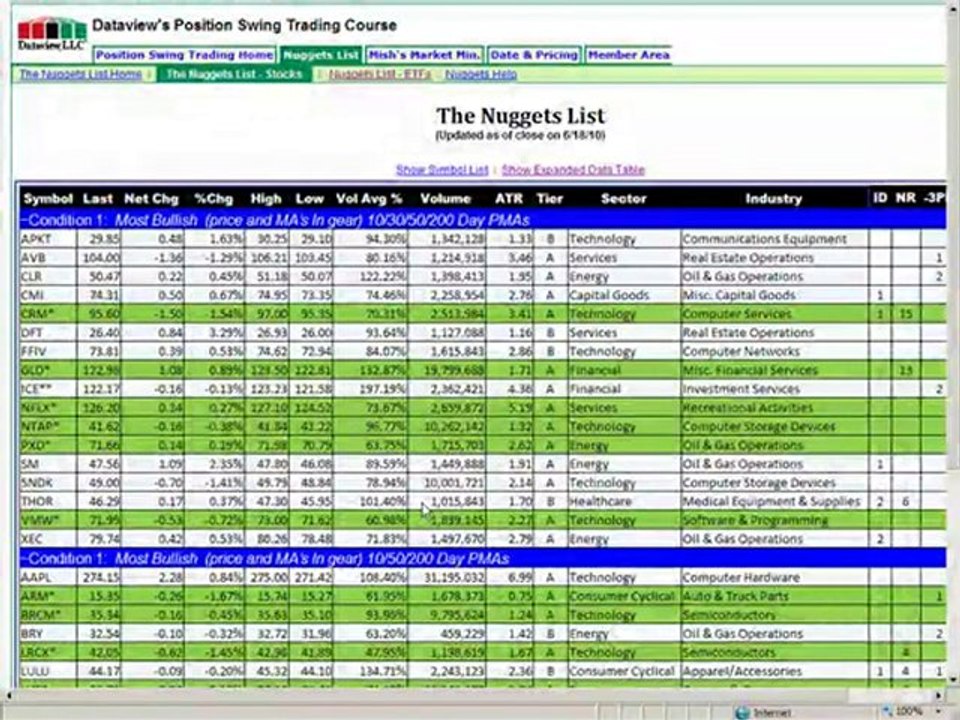960x720 pixels.
Task: Select the CMI symbol cell
Action: click(48, 295)
